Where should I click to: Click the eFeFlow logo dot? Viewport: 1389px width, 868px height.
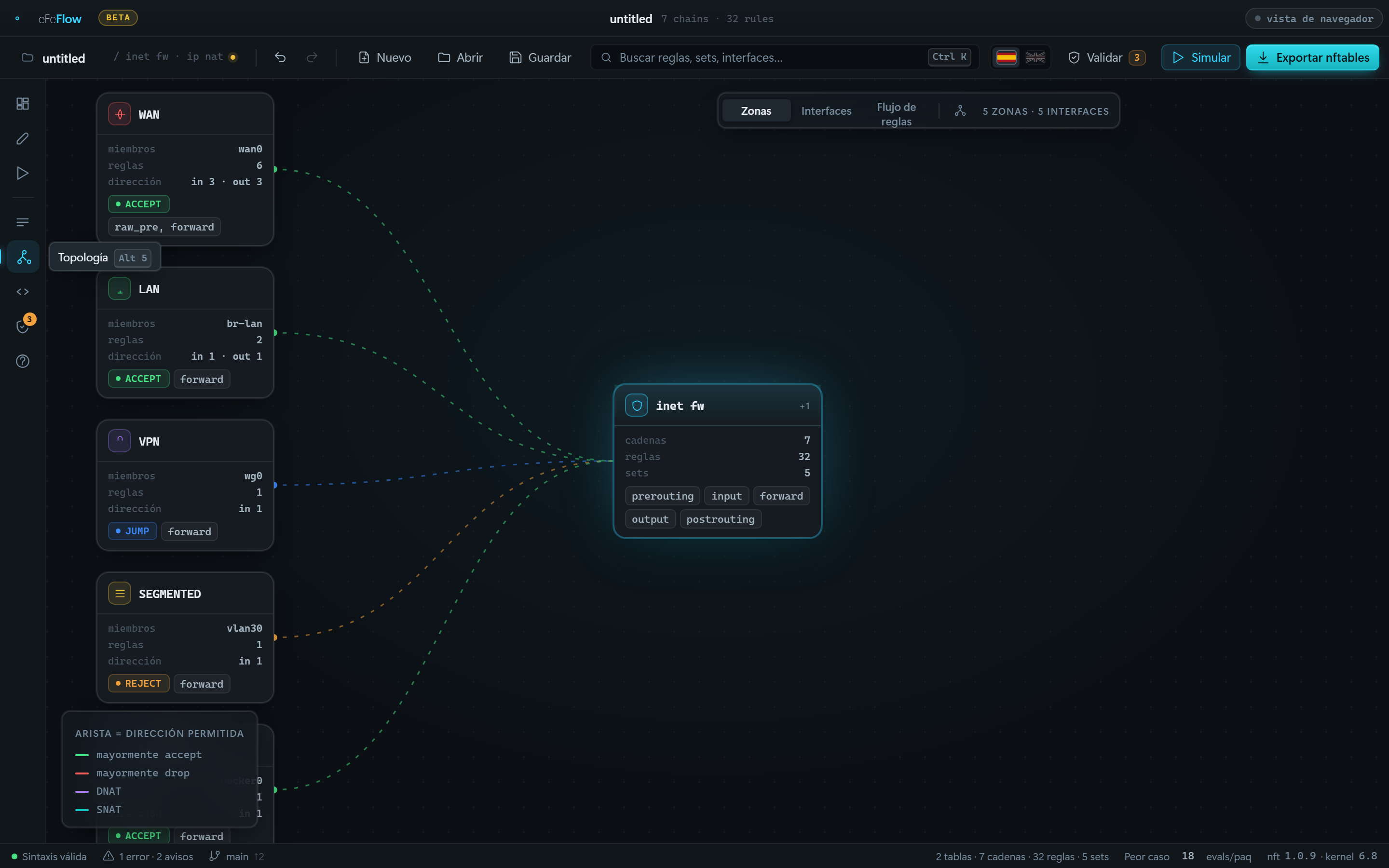tap(17, 18)
